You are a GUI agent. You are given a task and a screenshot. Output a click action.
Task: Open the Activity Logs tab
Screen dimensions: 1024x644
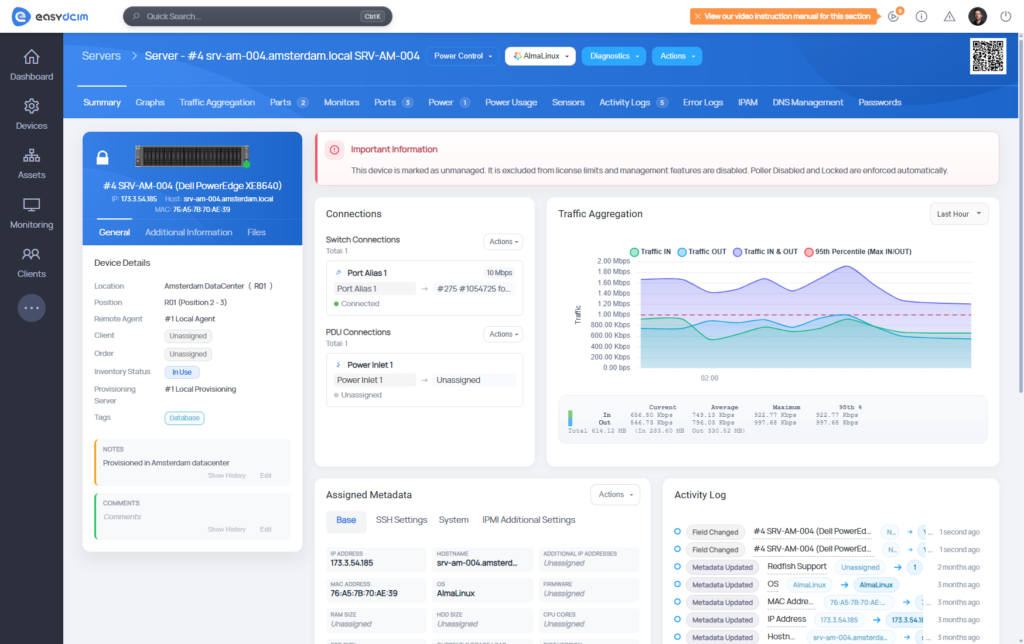[x=633, y=103]
